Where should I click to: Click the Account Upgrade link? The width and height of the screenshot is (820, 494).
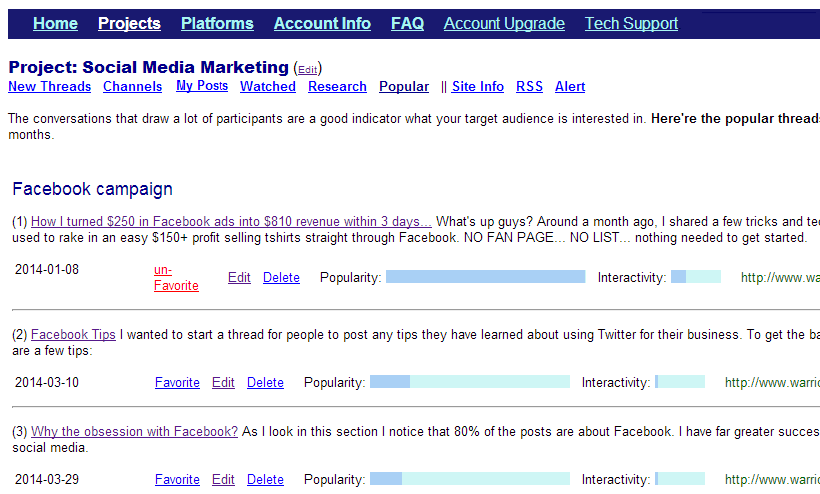[504, 24]
